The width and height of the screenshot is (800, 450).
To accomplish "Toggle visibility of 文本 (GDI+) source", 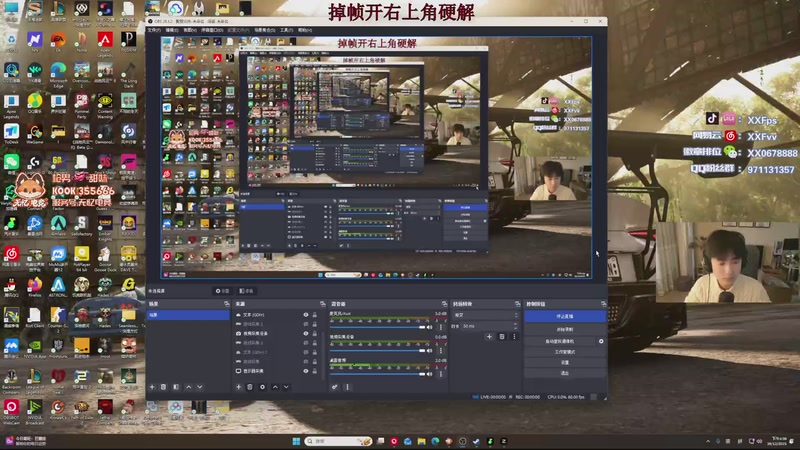I will click(306, 315).
